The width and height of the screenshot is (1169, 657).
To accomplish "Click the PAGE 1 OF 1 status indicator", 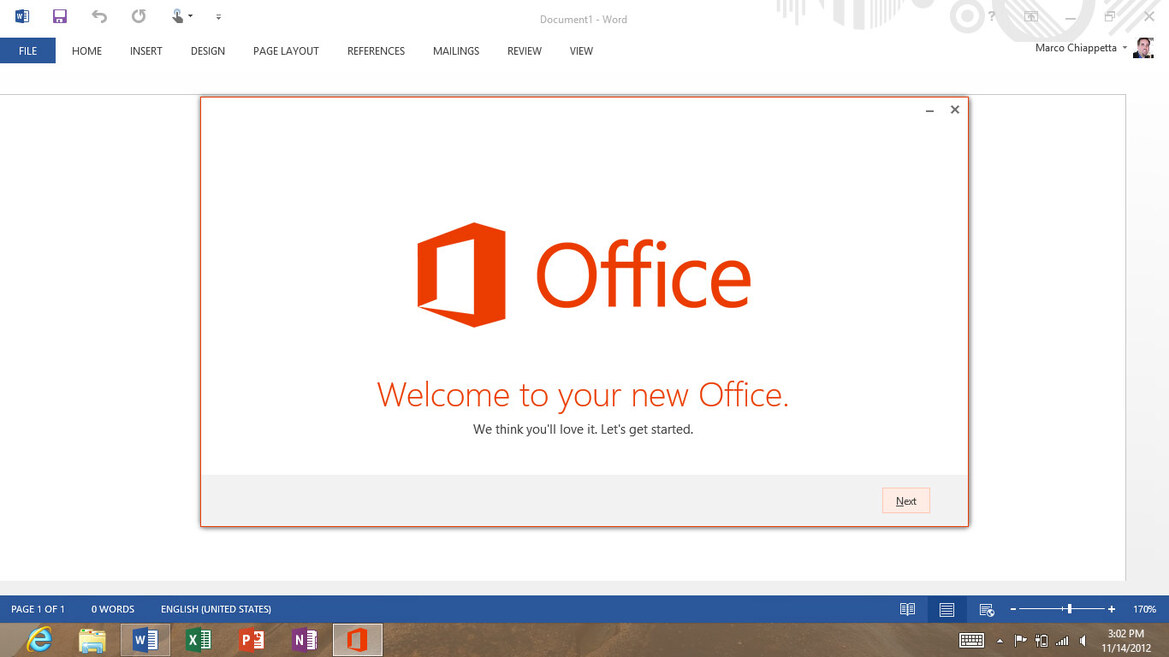I will coord(38,609).
